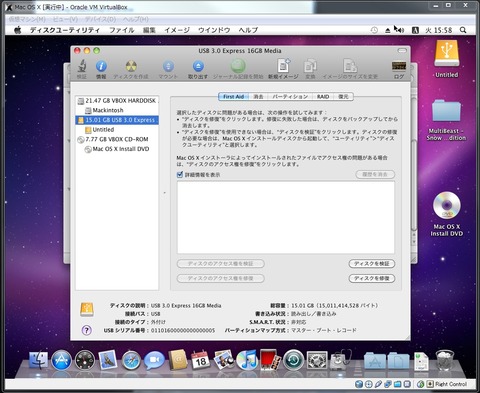Open Photo Booth in the Dock
The image size is (480, 393).
coord(270,360)
